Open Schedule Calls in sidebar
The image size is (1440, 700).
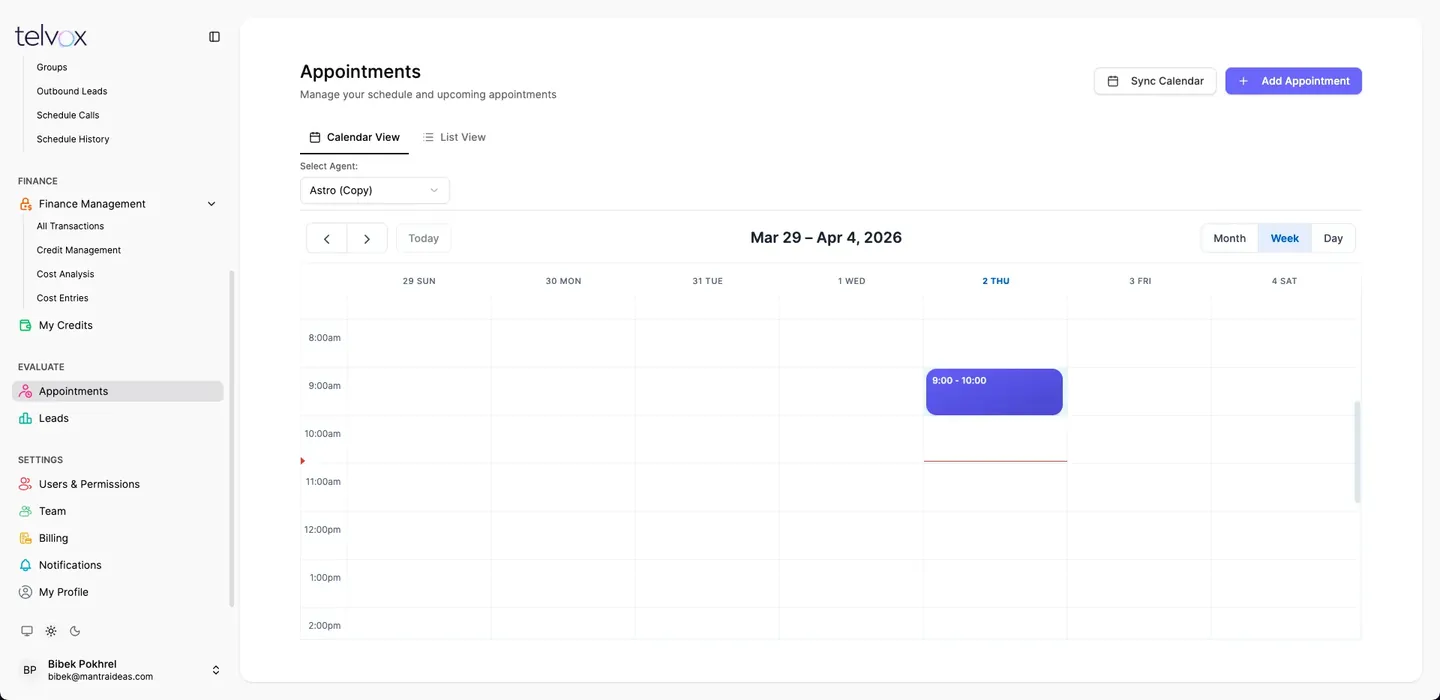point(68,115)
